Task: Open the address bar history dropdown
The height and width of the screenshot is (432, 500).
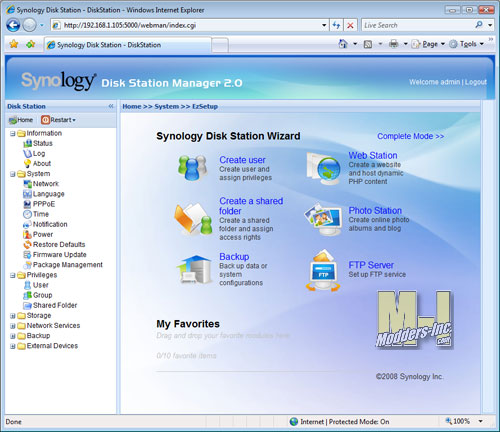Action: (x=324, y=25)
